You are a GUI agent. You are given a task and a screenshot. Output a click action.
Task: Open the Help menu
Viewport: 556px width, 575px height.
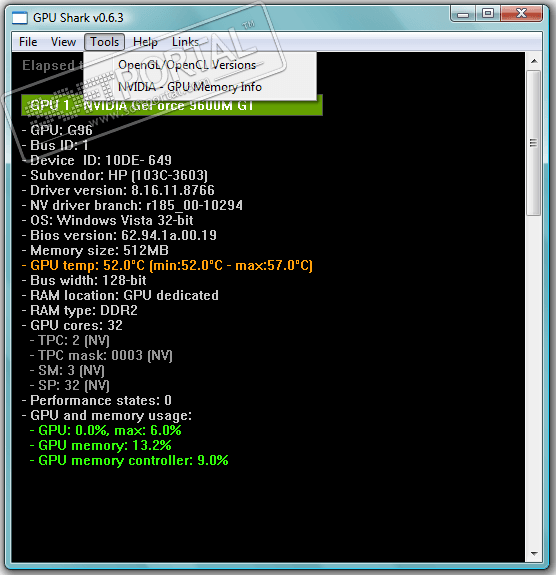tap(145, 42)
